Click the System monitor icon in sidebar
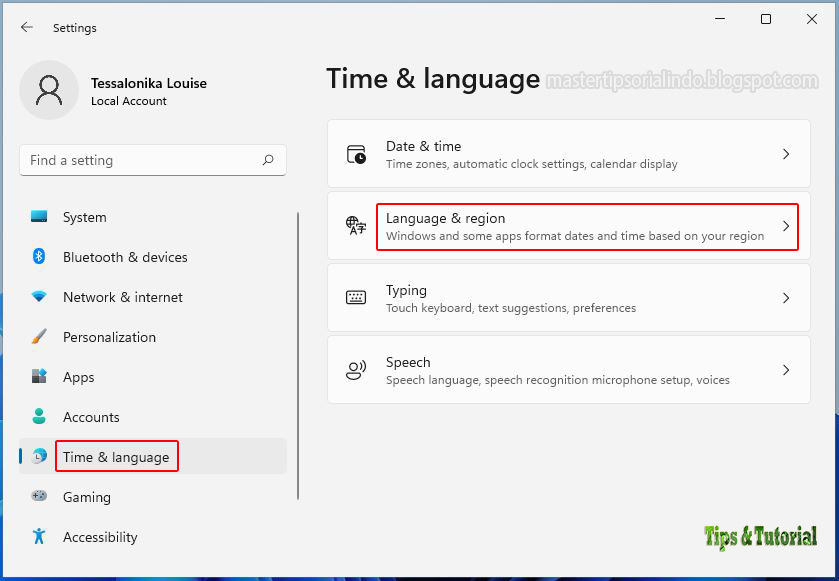The image size is (839, 581). tap(40, 217)
